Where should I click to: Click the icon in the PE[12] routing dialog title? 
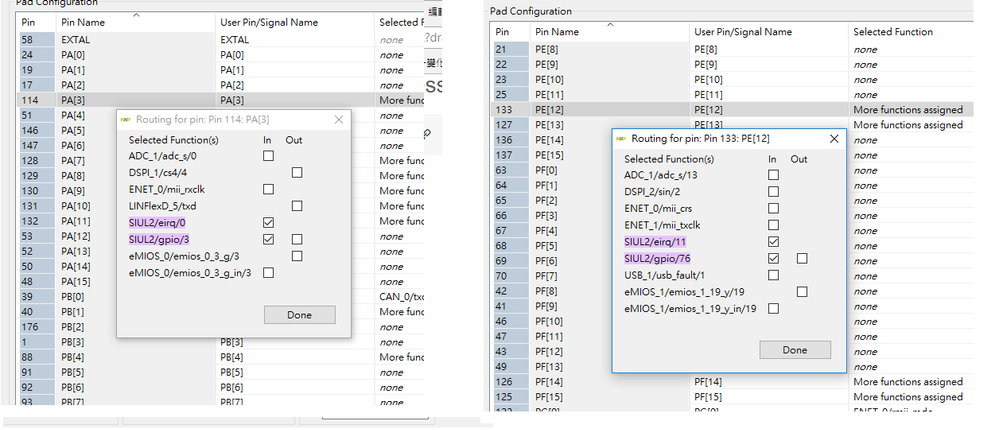point(622,138)
